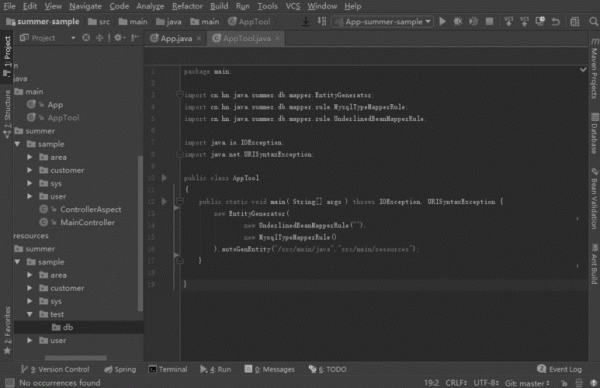Click the CRLF line separator selector
The image size is (600, 388).
(456, 383)
